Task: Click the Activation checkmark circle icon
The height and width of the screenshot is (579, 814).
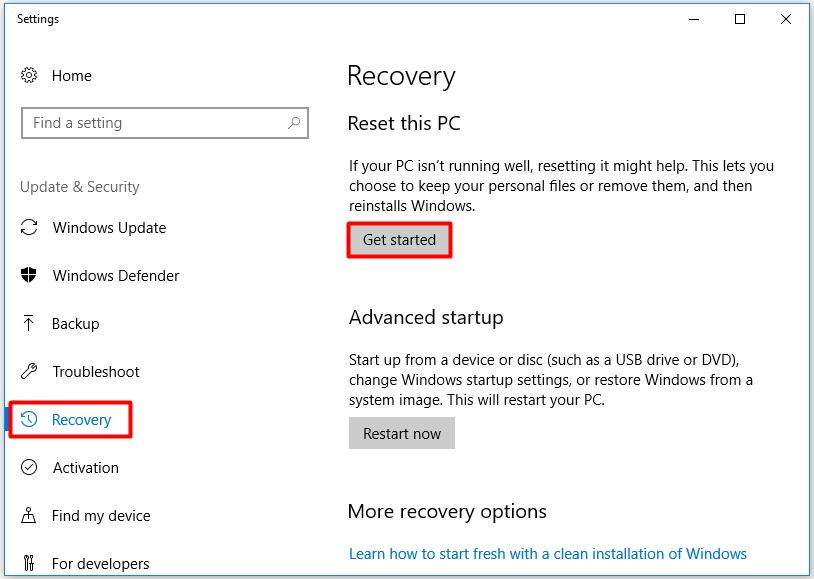Action: (29, 468)
